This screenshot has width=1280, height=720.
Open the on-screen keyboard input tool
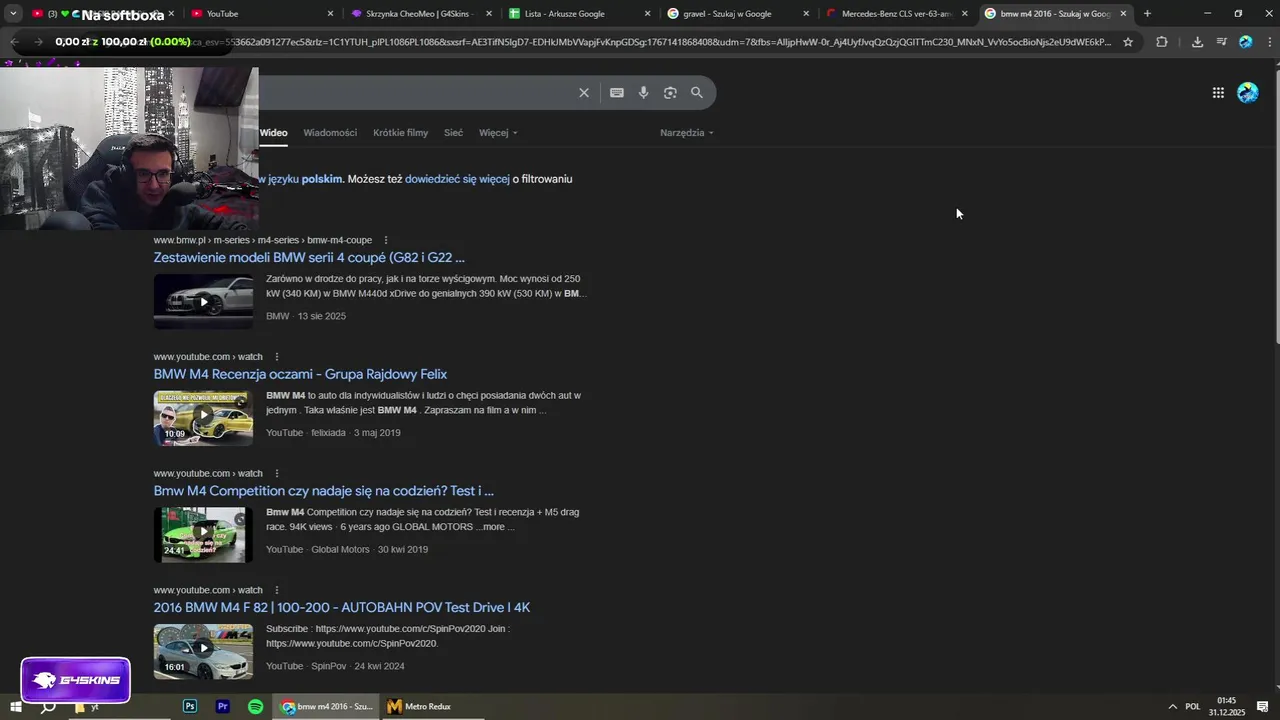click(617, 93)
